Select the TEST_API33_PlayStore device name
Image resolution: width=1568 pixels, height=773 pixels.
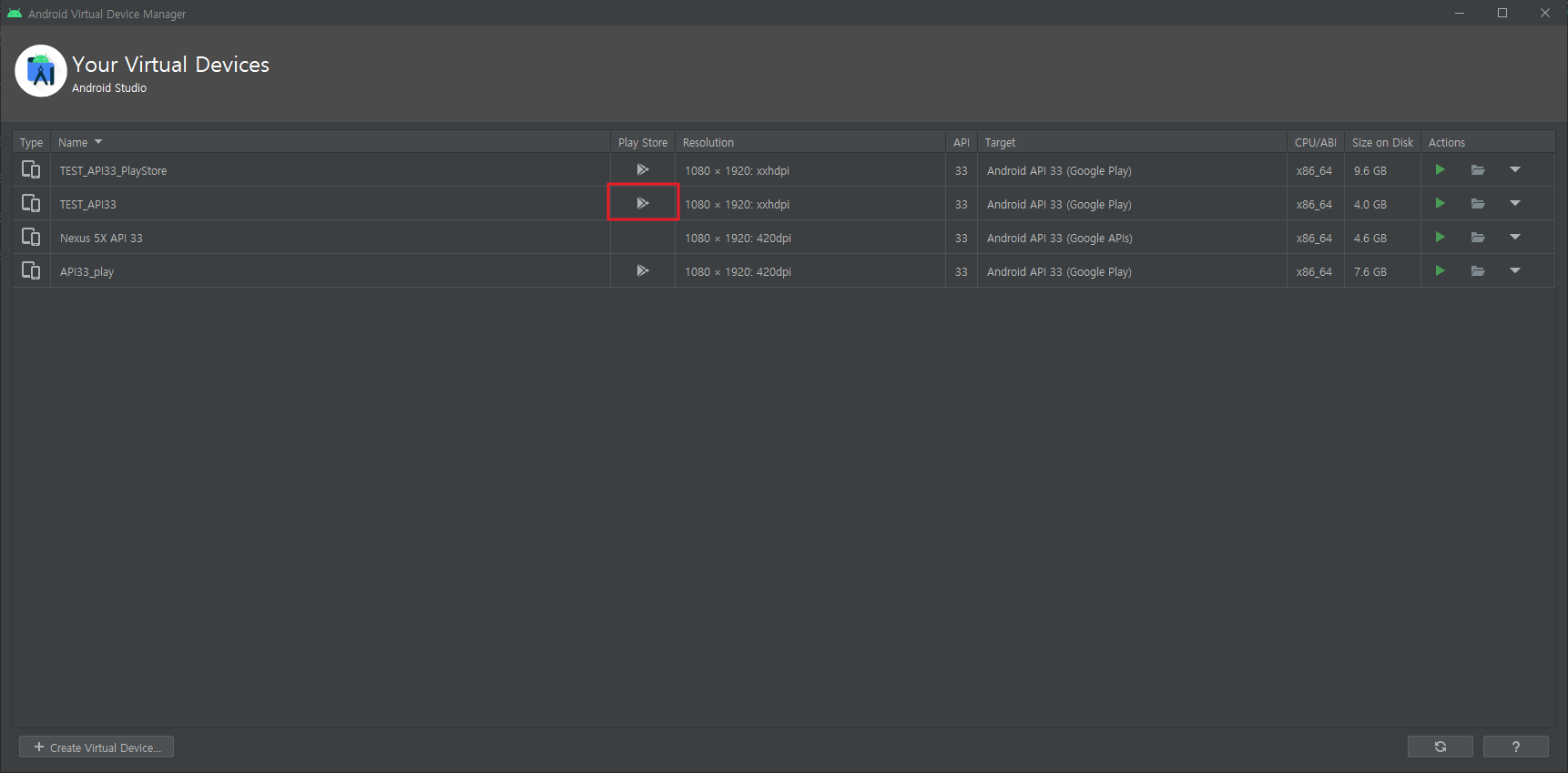114,171
